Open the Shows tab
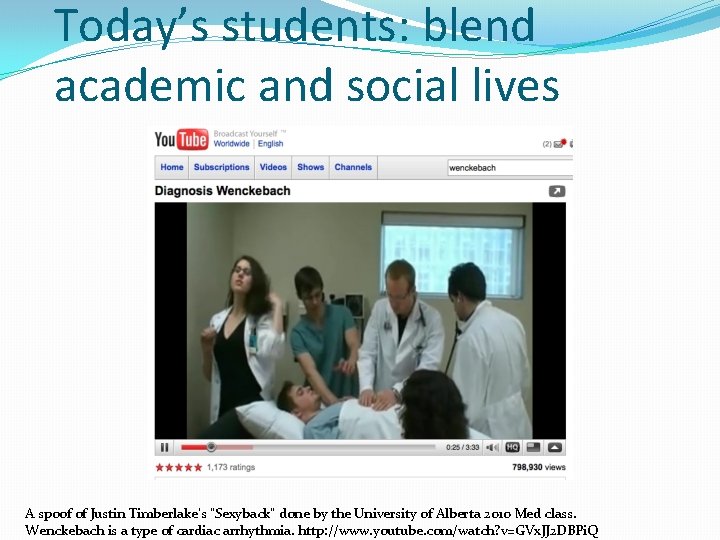The width and height of the screenshot is (720, 540). pos(310,167)
